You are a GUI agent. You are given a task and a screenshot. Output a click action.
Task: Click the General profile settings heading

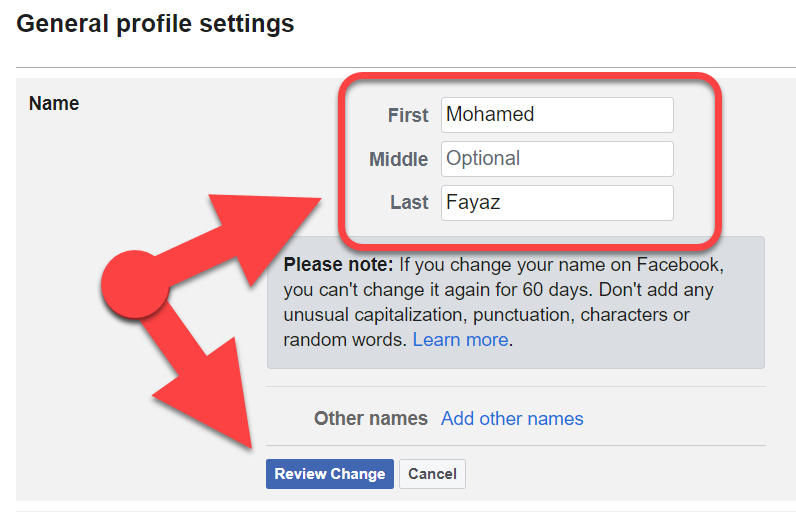(x=155, y=24)
